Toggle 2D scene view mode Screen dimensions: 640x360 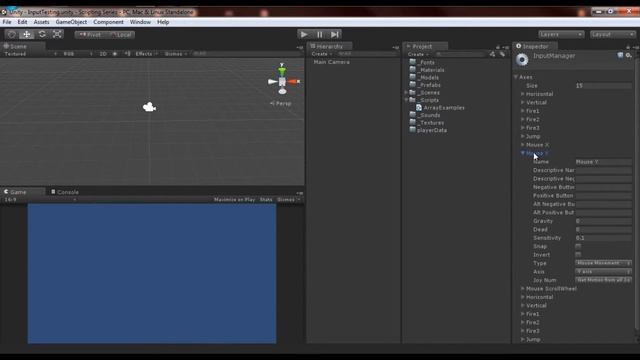point(103,54)
